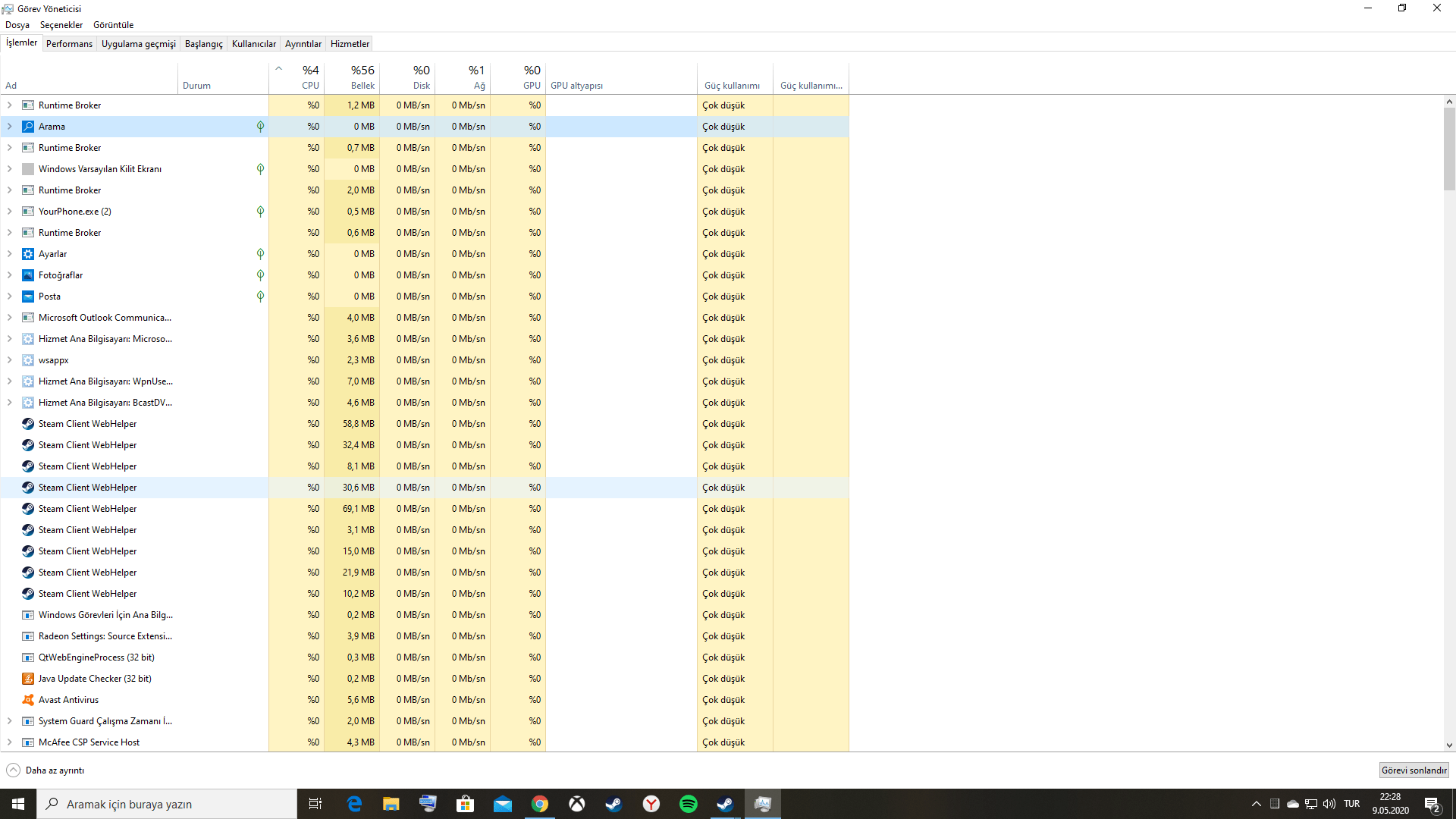Click the Java Update Checker icon
Viewport: 1456px width, 819px height.
28,679
